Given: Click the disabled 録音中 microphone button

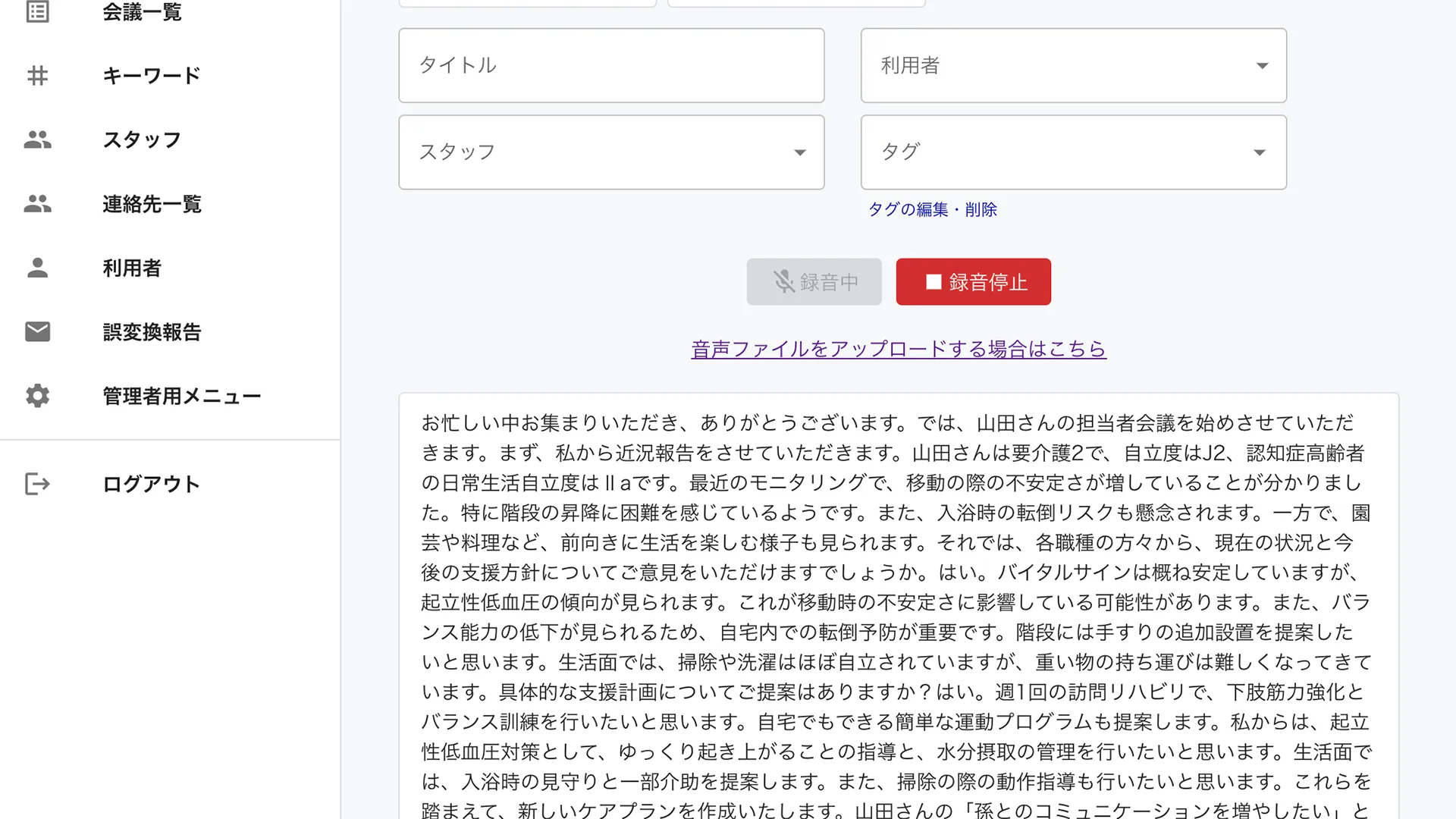Looking at the screenshot, I should [x=814, y=282].
